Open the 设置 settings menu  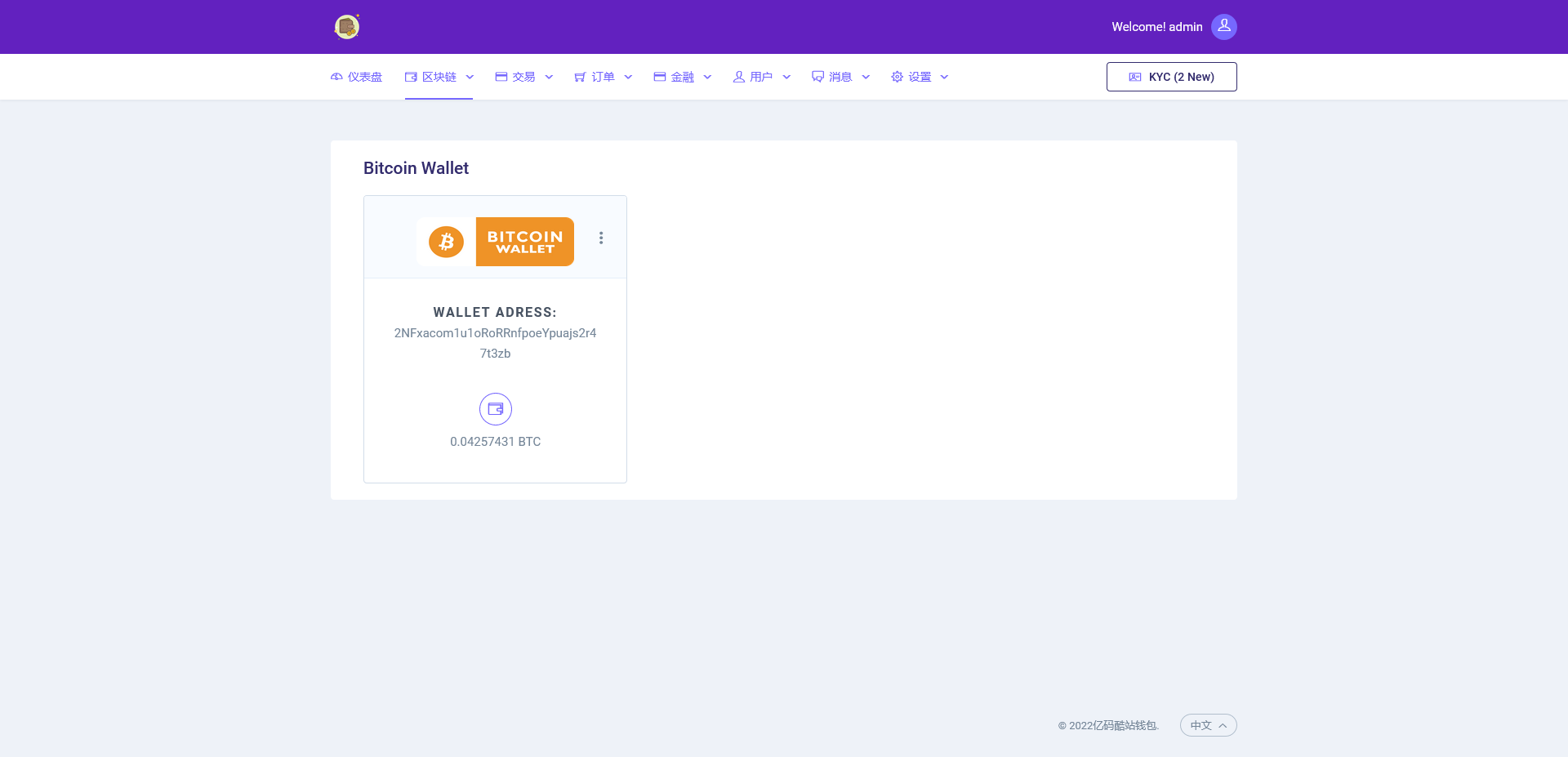point(919,77)
